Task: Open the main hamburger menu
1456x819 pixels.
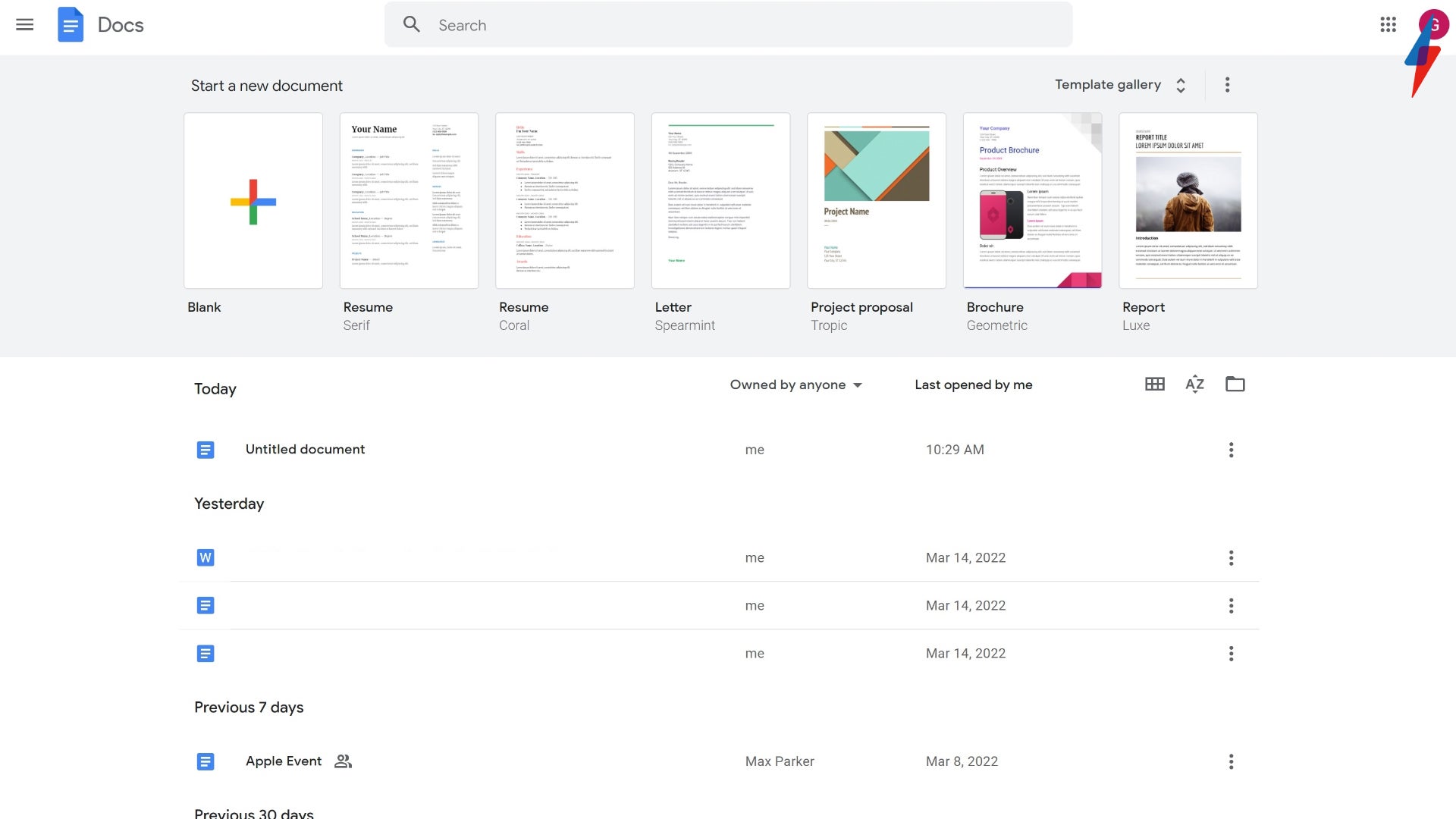Action: tap(25, 25)
